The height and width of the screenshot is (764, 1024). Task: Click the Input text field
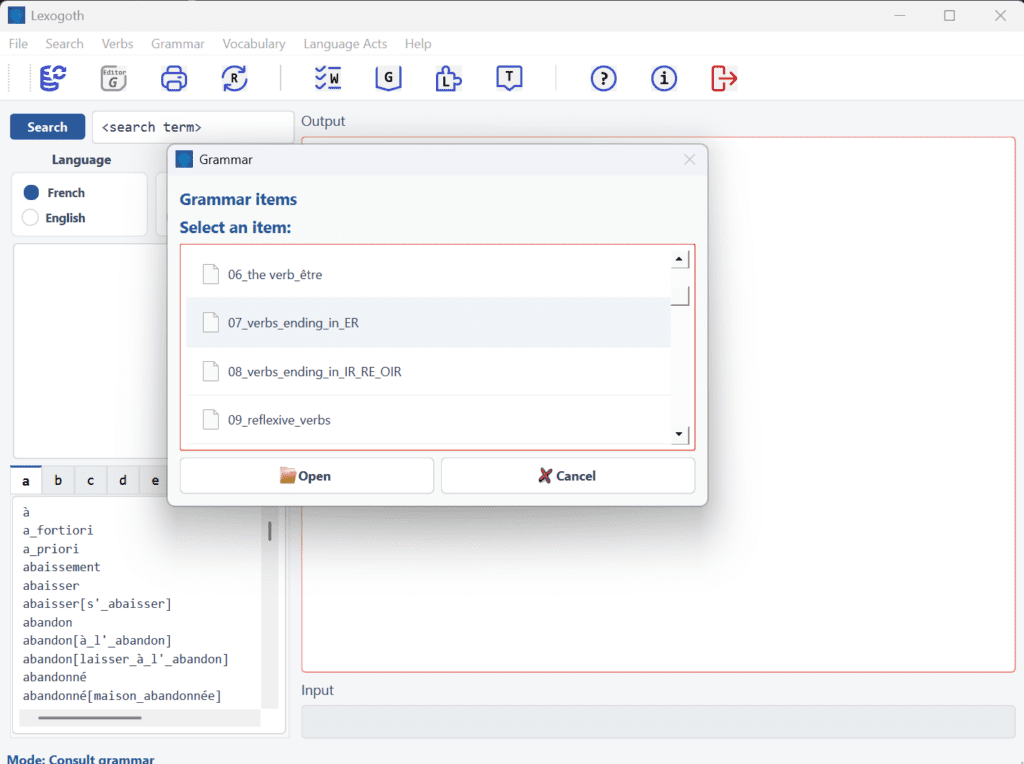click(658, 721)
